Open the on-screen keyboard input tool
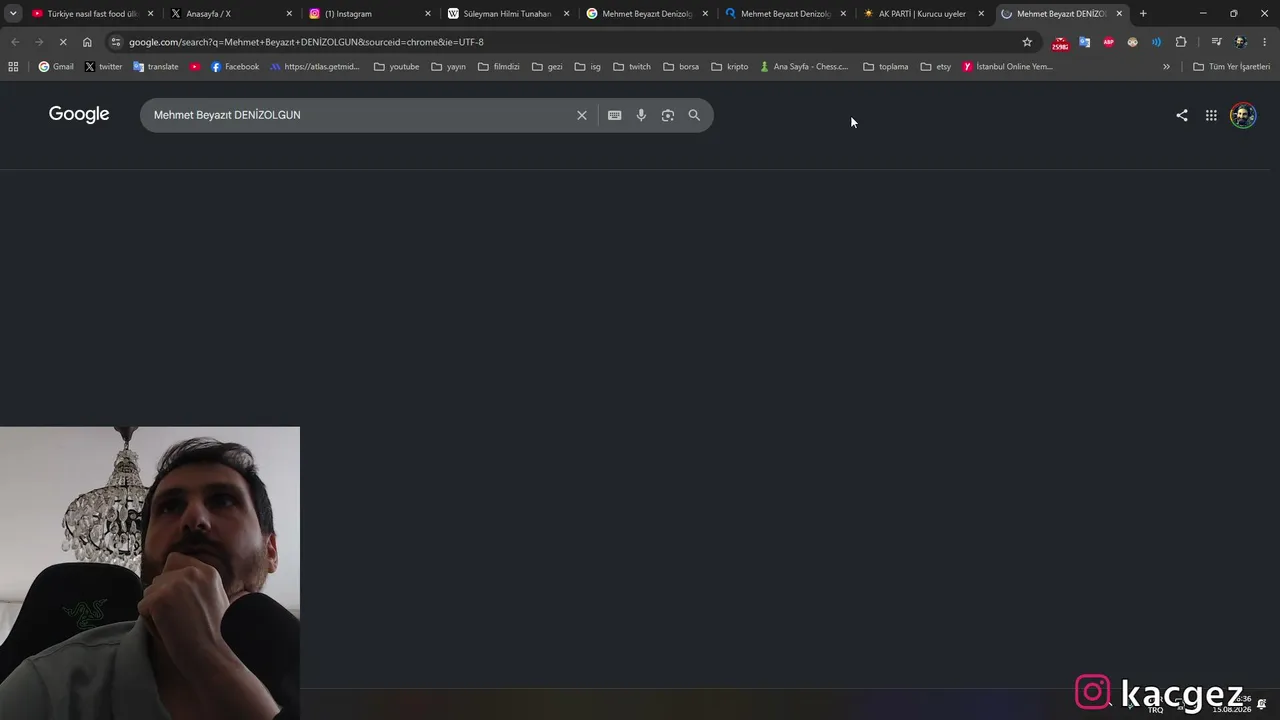 click(614, 115)
